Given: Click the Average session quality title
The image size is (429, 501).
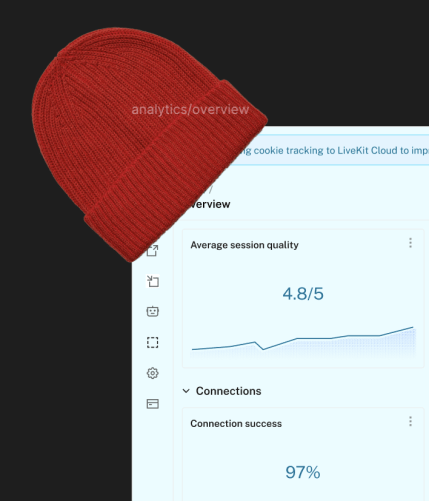Looking at the screenshot, I should (244, 245).
